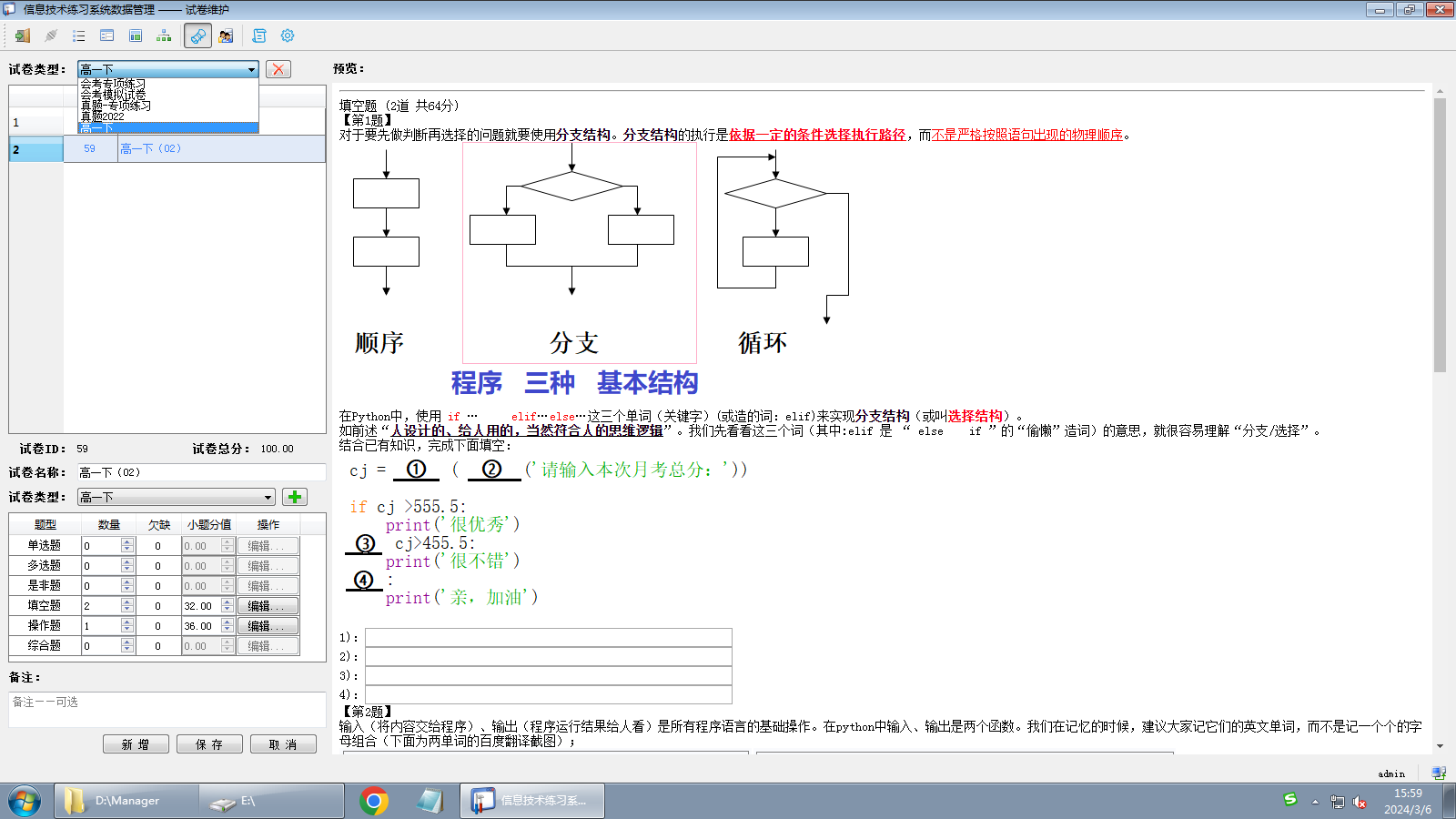Click the red X delete button

click(x=278, y=69)
